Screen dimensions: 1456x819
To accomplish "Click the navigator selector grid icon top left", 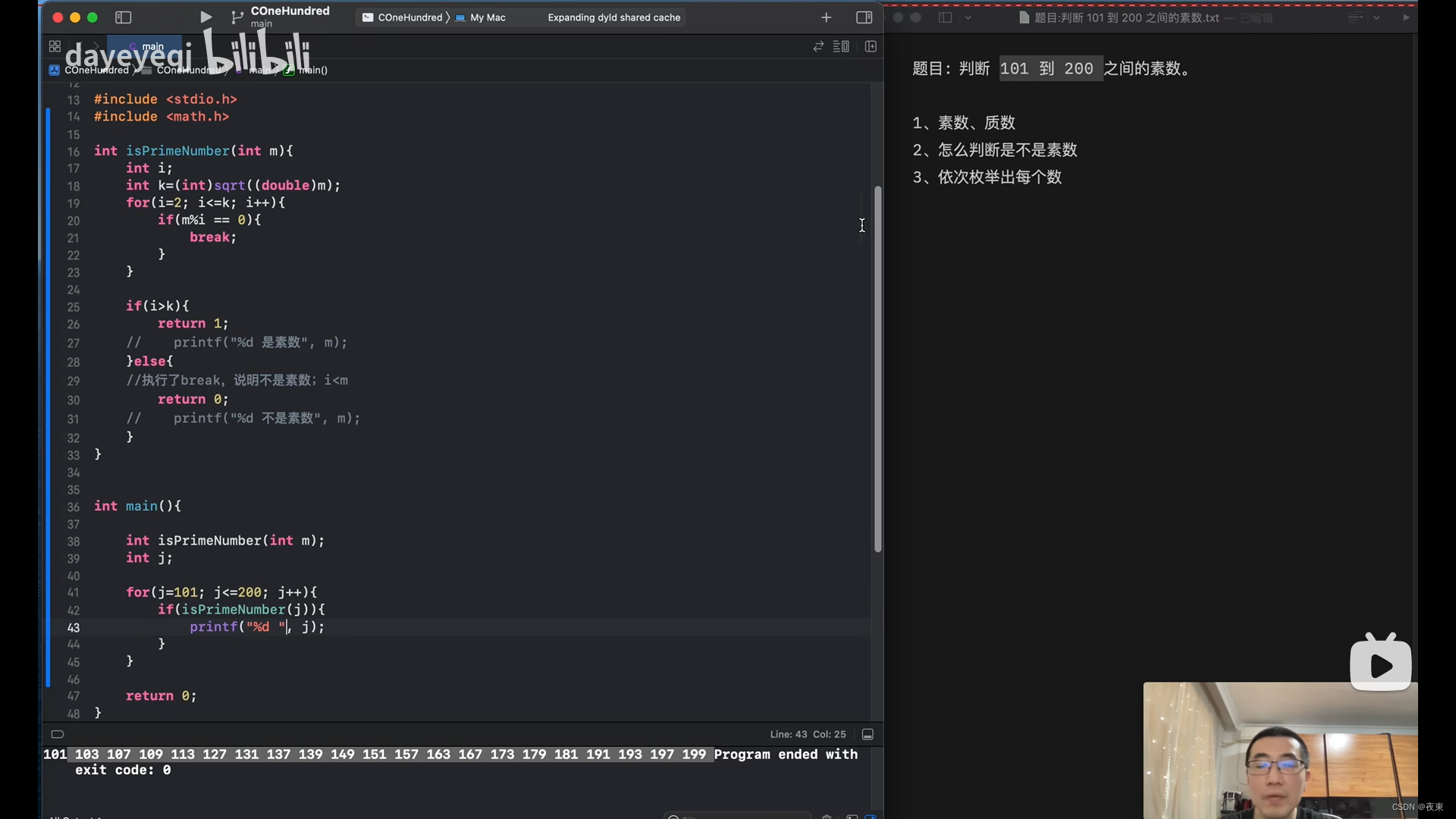I will [x=54, y=45].
